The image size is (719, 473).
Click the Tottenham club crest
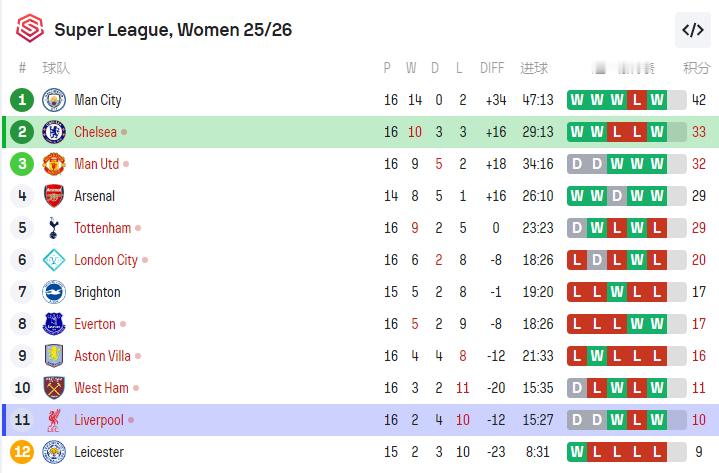pos(54,228)
